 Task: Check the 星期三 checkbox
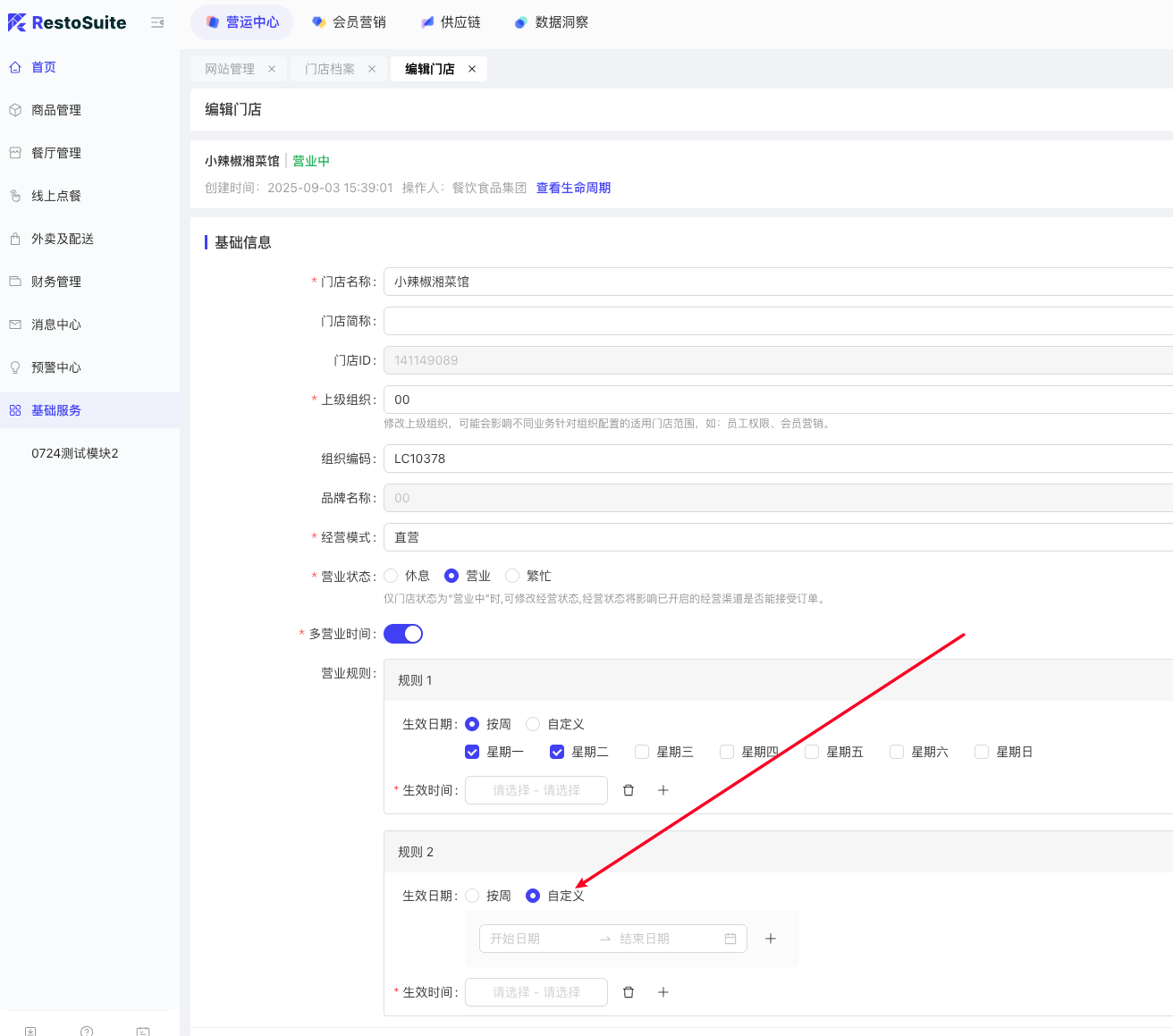[x=642, y=752]
